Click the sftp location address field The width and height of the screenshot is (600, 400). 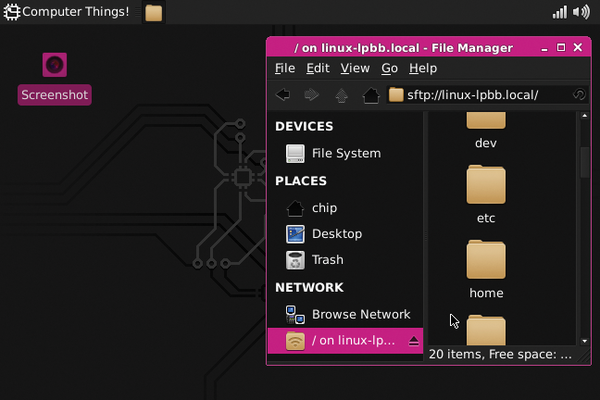click(x=486, y=95)
